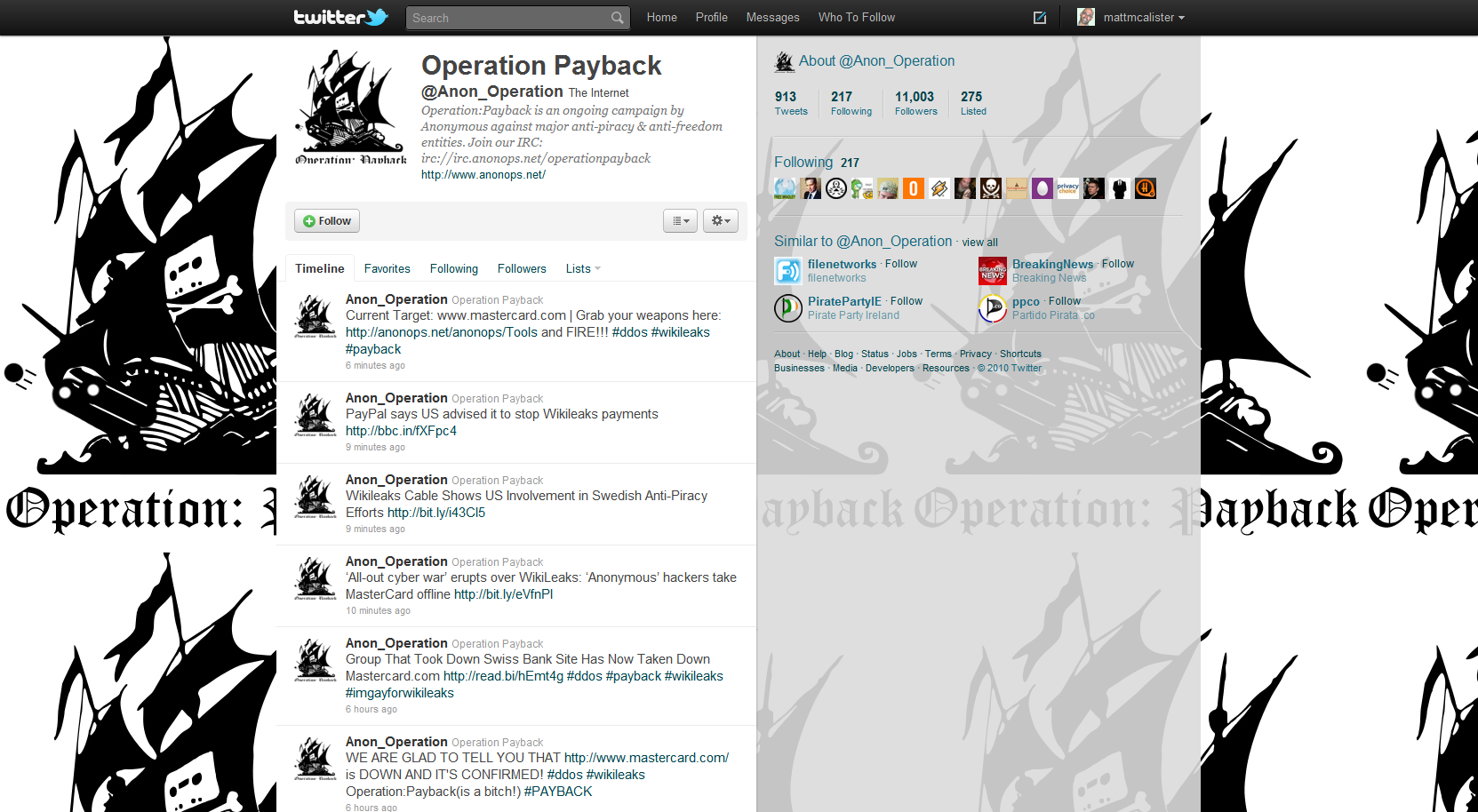This screenshot has height=812, width=1478.
Task: Click tweet avatar beside 'Current Target' tweet
Action: pos(316,316)
